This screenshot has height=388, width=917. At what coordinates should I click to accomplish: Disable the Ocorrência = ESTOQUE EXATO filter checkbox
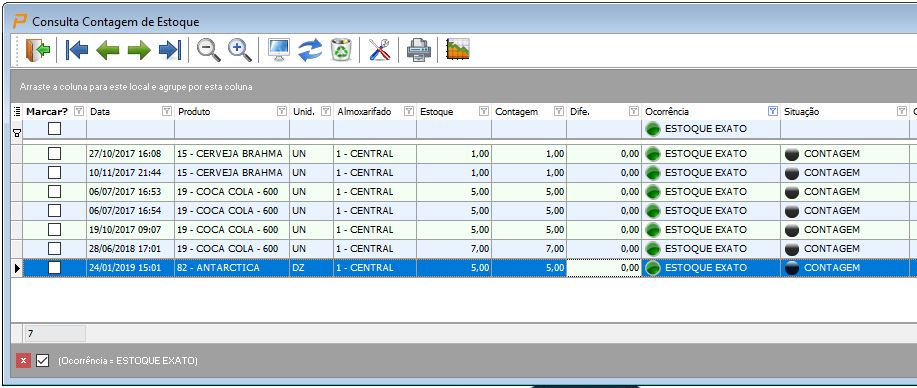point(42,360)
